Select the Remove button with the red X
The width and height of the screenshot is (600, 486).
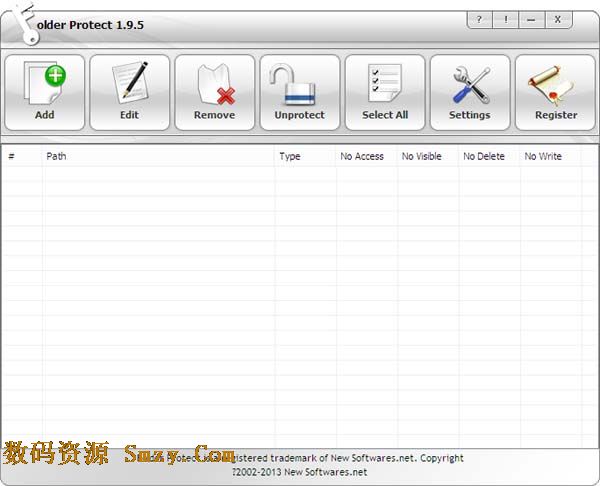tap(215, 93)
